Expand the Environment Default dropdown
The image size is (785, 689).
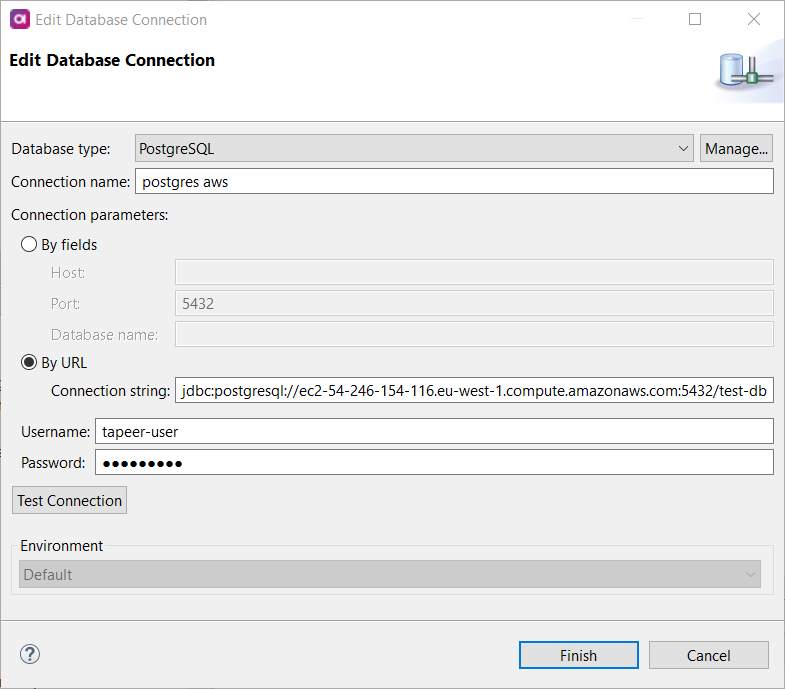point(390,575)
